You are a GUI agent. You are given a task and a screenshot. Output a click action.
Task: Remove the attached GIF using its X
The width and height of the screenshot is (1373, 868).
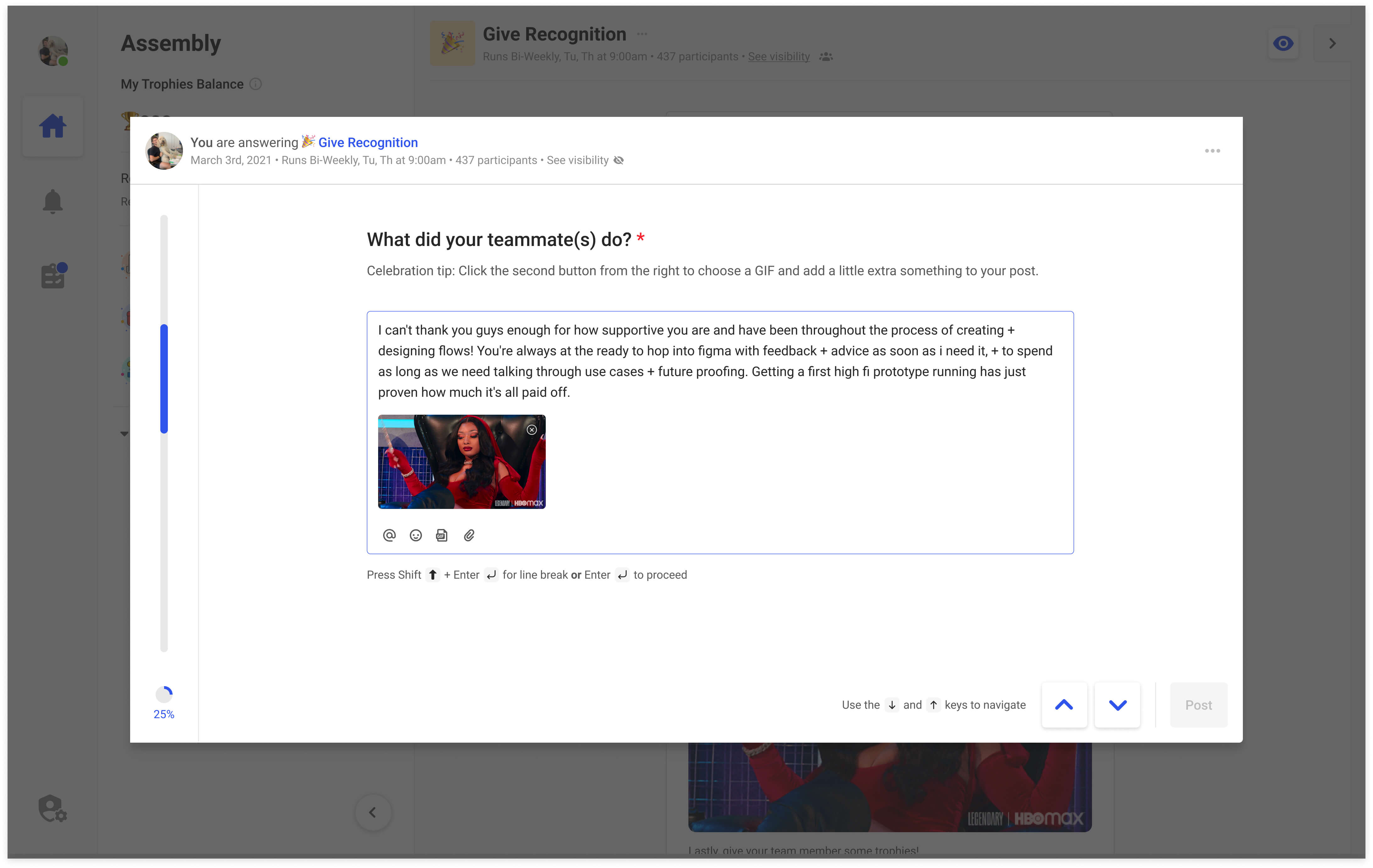point(532,430)
